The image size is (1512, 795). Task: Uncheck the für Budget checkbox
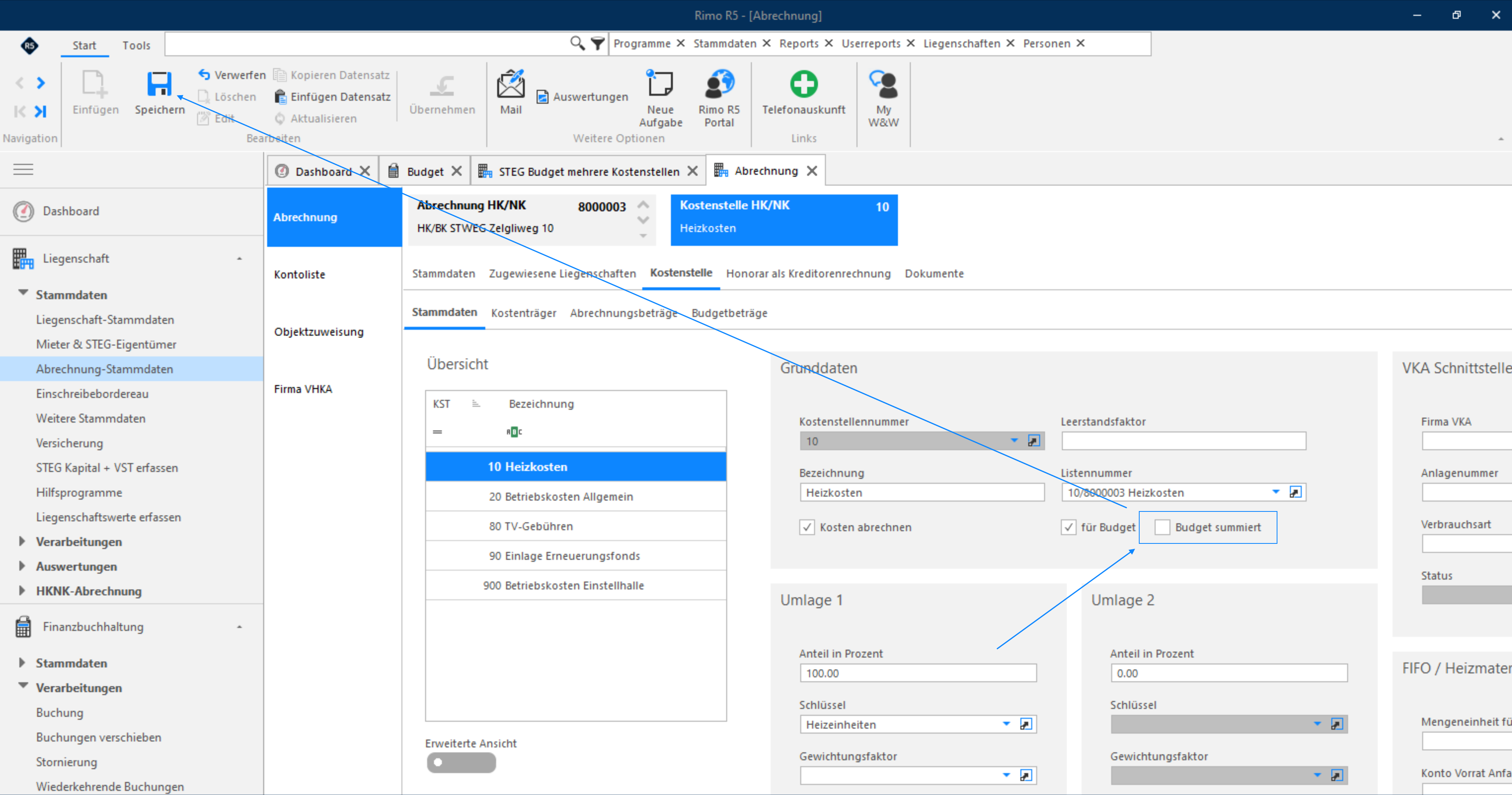coord(1068,527)
